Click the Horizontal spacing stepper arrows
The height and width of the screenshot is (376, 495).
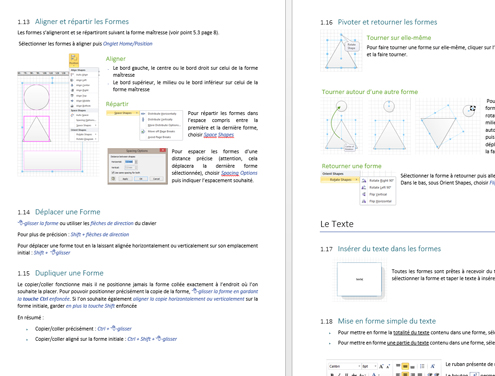136,162
